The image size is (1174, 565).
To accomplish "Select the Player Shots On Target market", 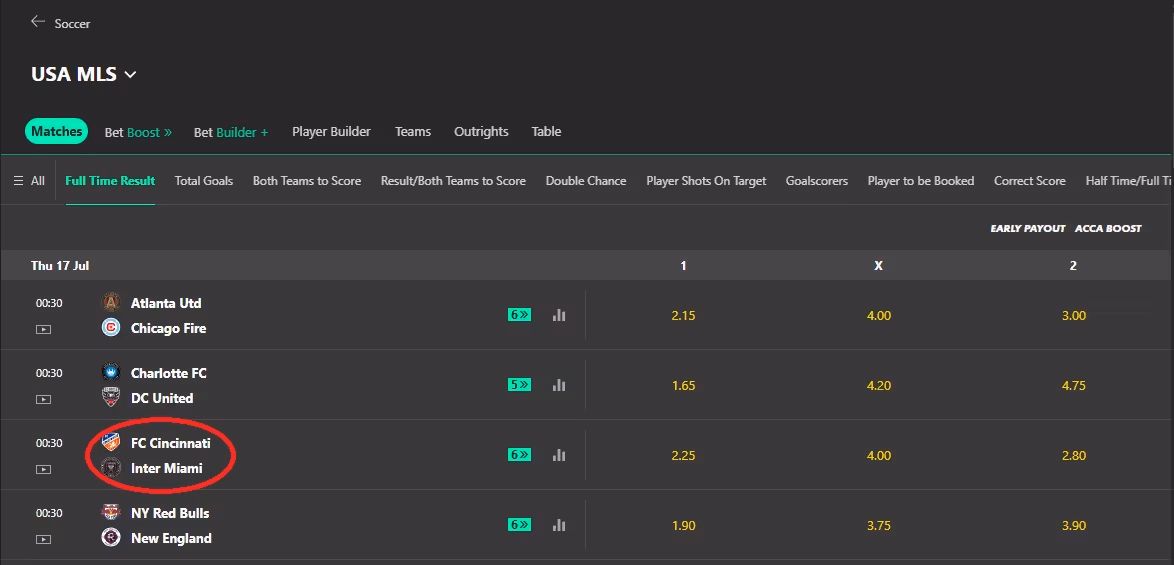I will click(706, 180).
